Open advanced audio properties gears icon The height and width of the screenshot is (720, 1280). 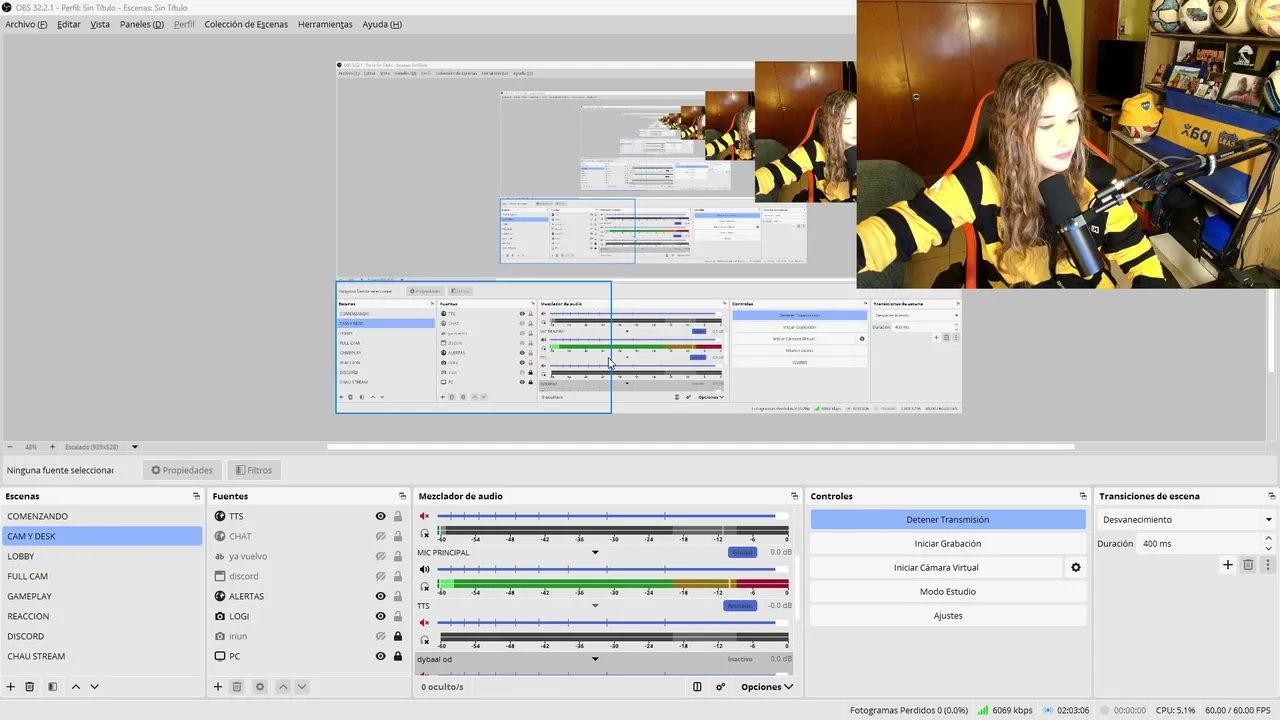pyautogui.click(x=720, y=687)
